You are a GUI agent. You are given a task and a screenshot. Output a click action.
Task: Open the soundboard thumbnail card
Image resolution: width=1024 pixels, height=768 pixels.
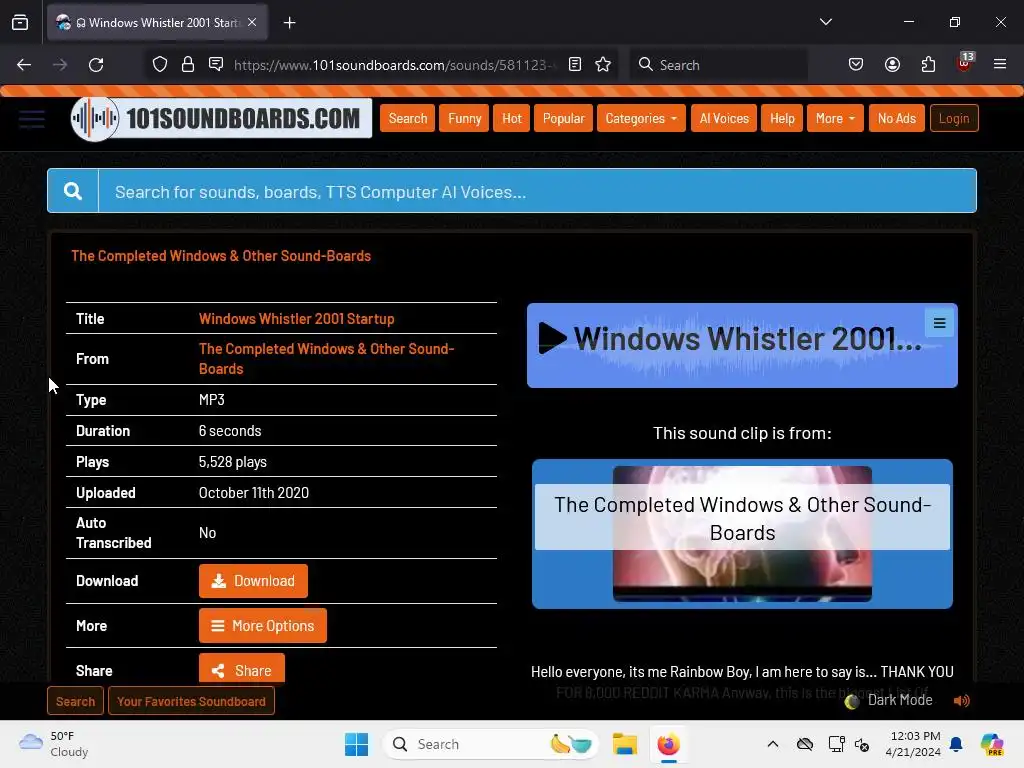742,534
